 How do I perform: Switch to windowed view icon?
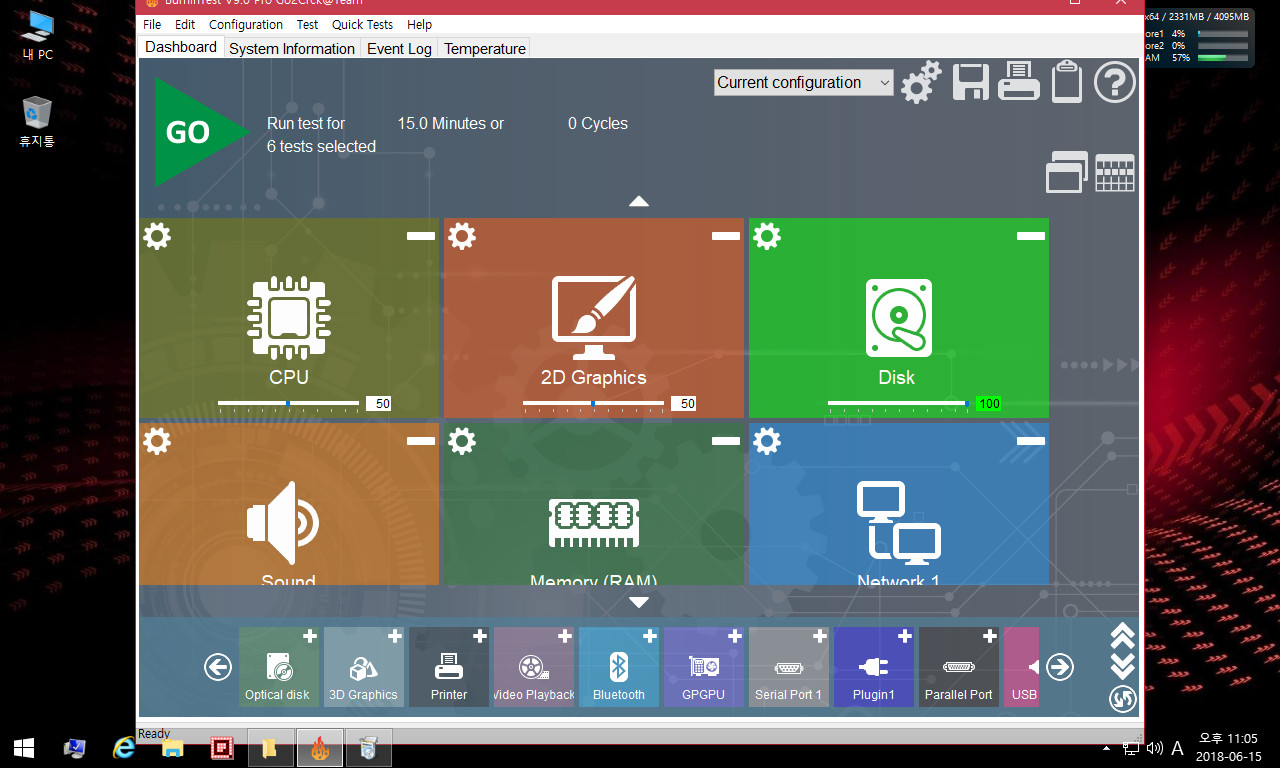[x=1067, y=172]
